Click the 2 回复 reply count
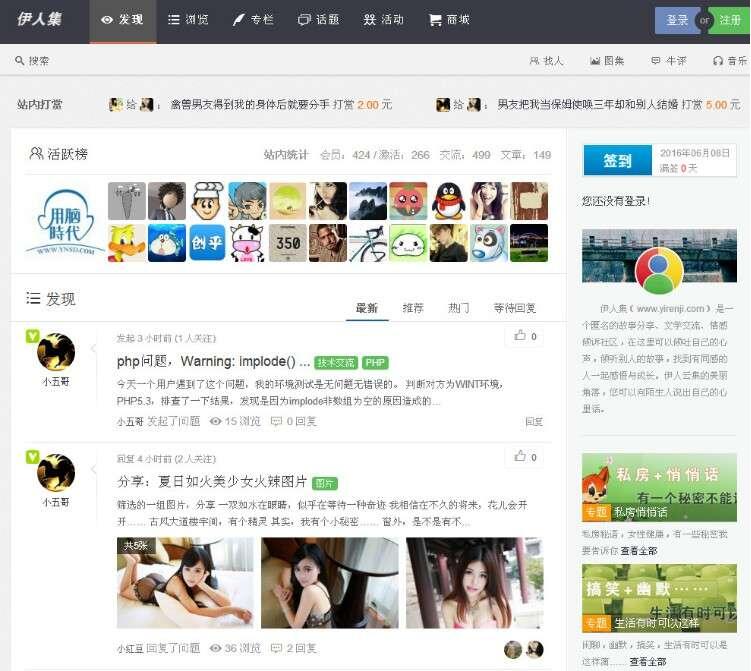The height and width of the screenshot is (671, 751). click(x=294, y=648)
